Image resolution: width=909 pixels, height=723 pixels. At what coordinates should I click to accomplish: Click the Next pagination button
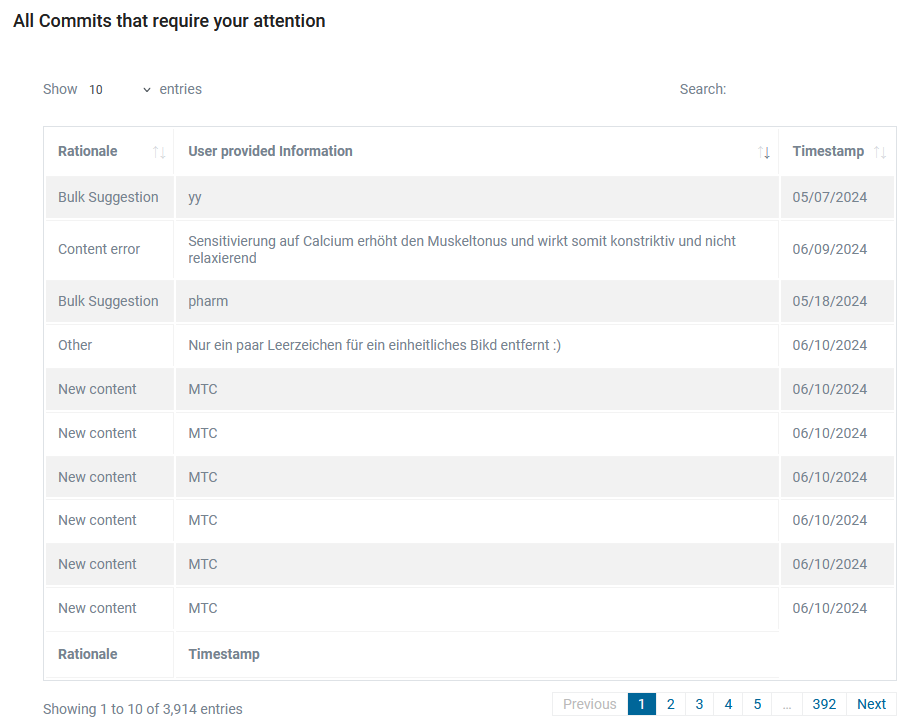871,704
